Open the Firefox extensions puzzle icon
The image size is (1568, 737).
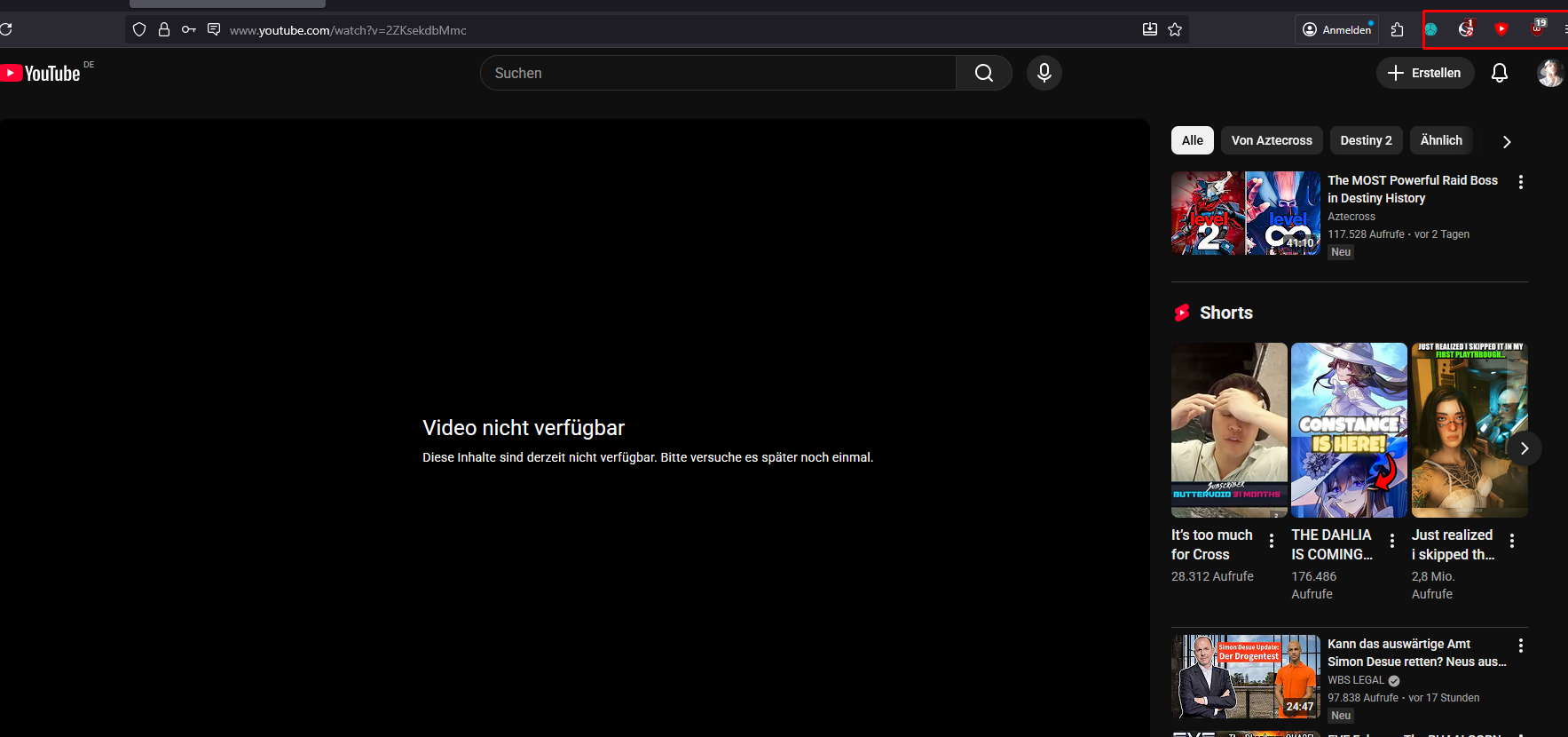click(x=1397, y=29)
